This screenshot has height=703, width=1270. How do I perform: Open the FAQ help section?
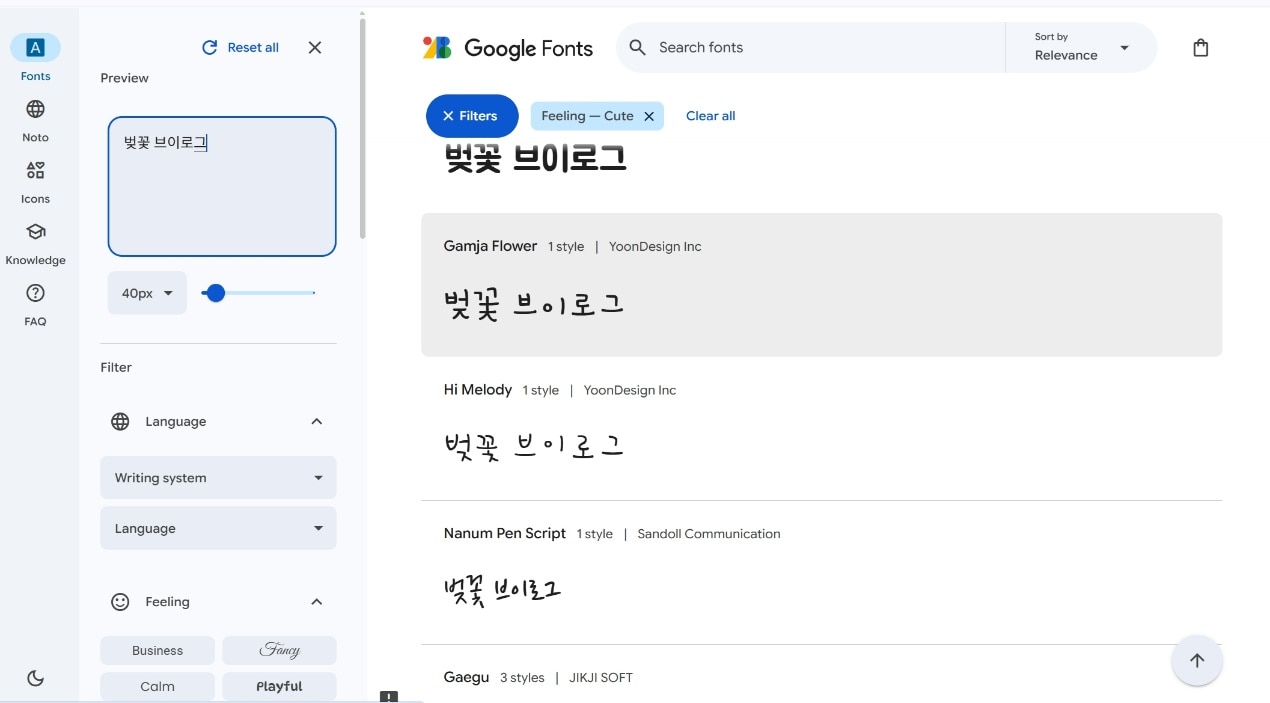35,305
